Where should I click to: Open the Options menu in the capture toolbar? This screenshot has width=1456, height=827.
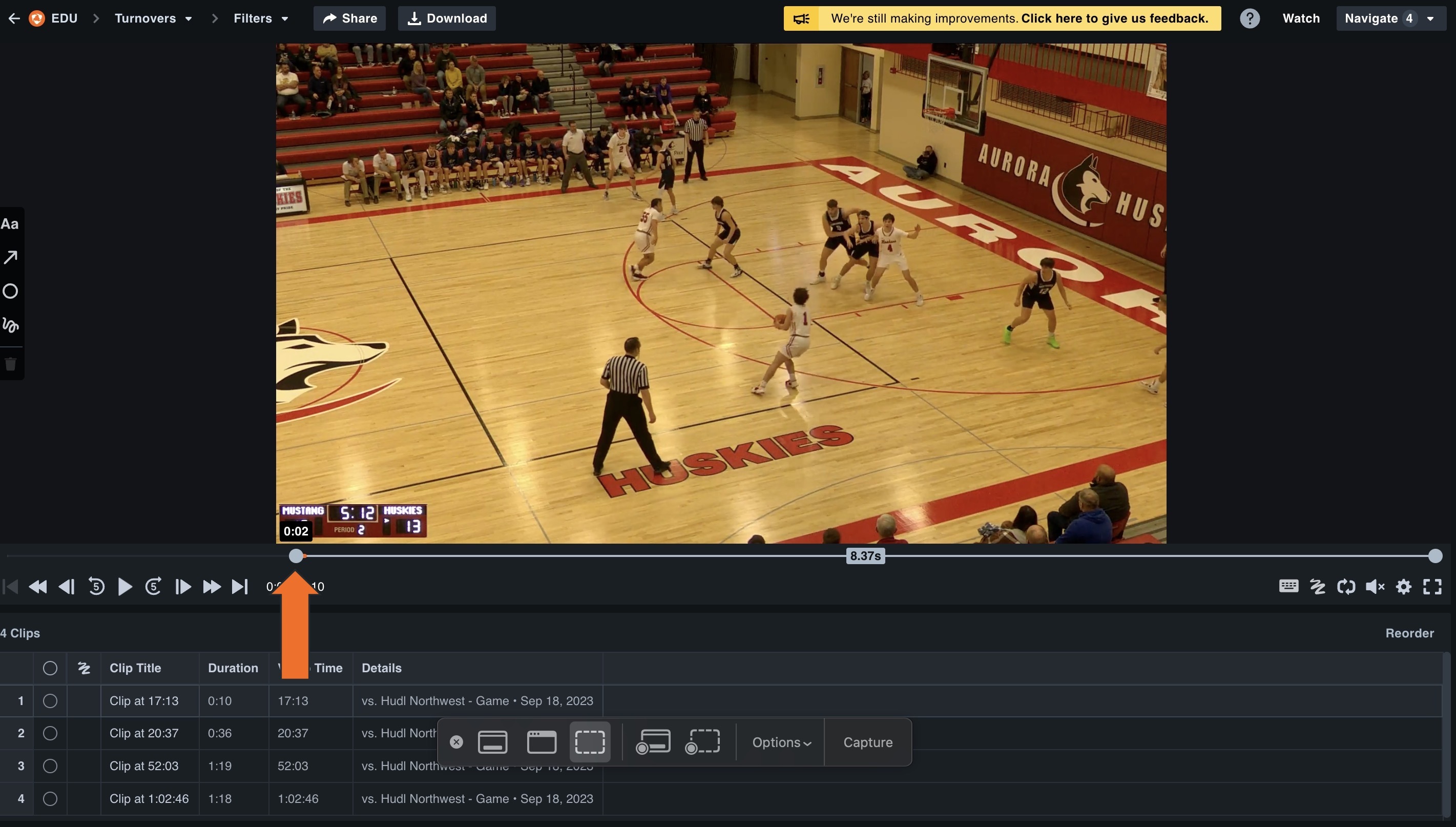click(x=780, y=742)
